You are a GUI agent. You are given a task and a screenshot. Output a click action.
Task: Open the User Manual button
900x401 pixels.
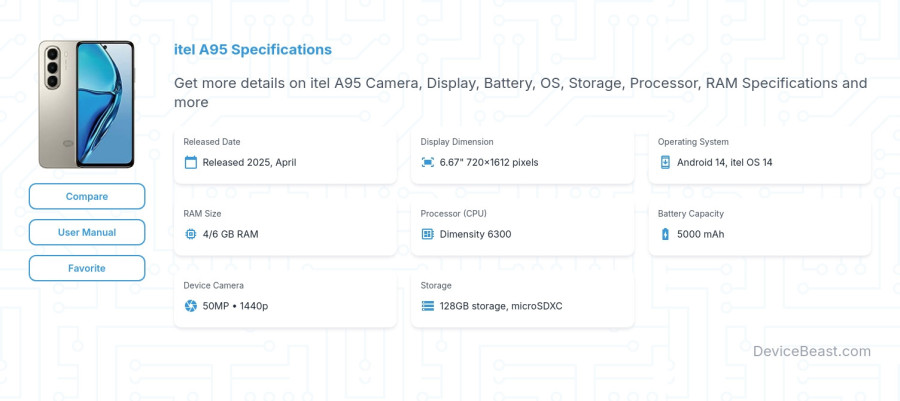coord(87,232)
